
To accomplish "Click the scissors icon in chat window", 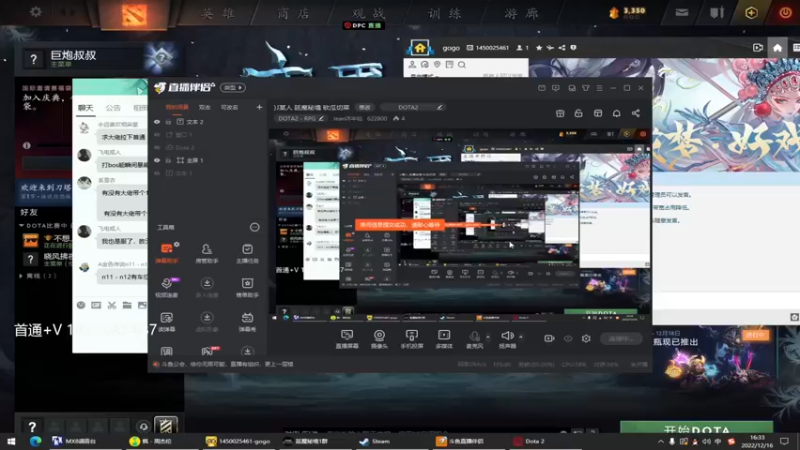I will (112, 305).
